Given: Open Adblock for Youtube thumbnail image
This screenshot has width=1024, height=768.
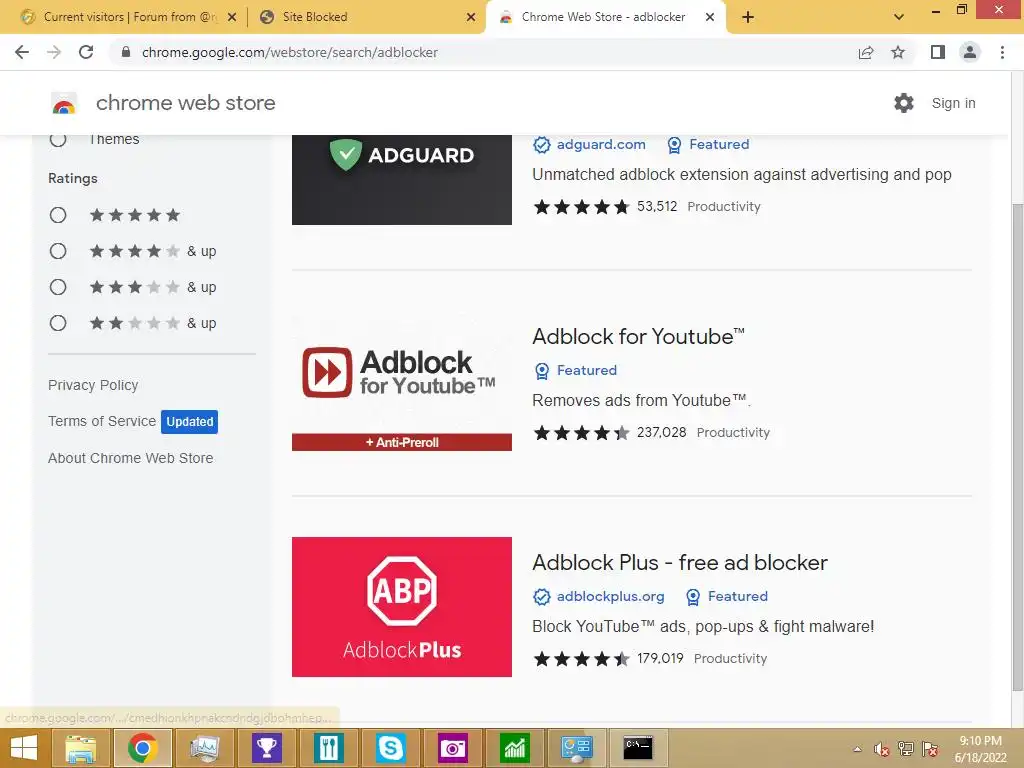Looking at the screenshot, I should click(402, 381).
